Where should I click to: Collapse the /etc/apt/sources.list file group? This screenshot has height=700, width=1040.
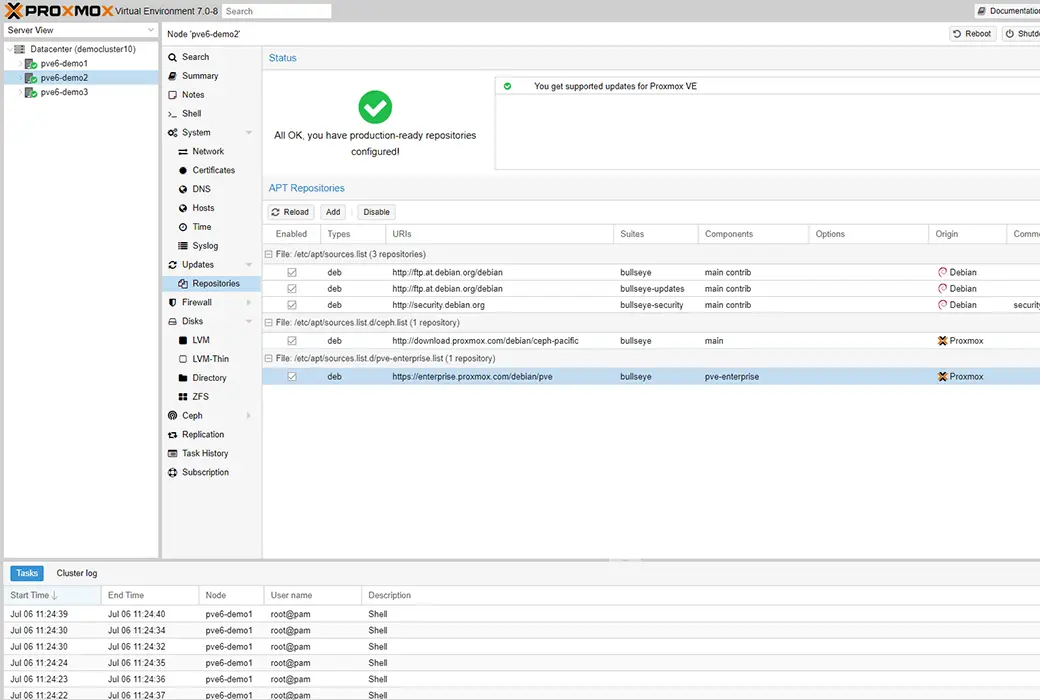(x=269, y=254)
